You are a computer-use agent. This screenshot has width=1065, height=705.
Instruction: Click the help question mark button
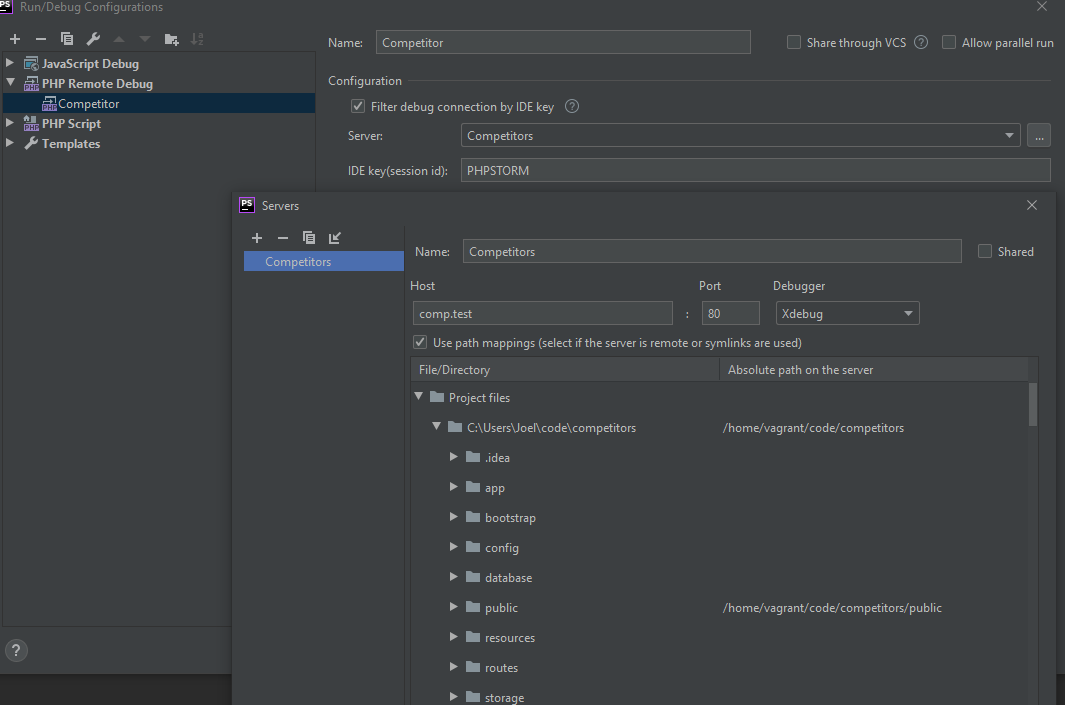click(x=16, y=650)
